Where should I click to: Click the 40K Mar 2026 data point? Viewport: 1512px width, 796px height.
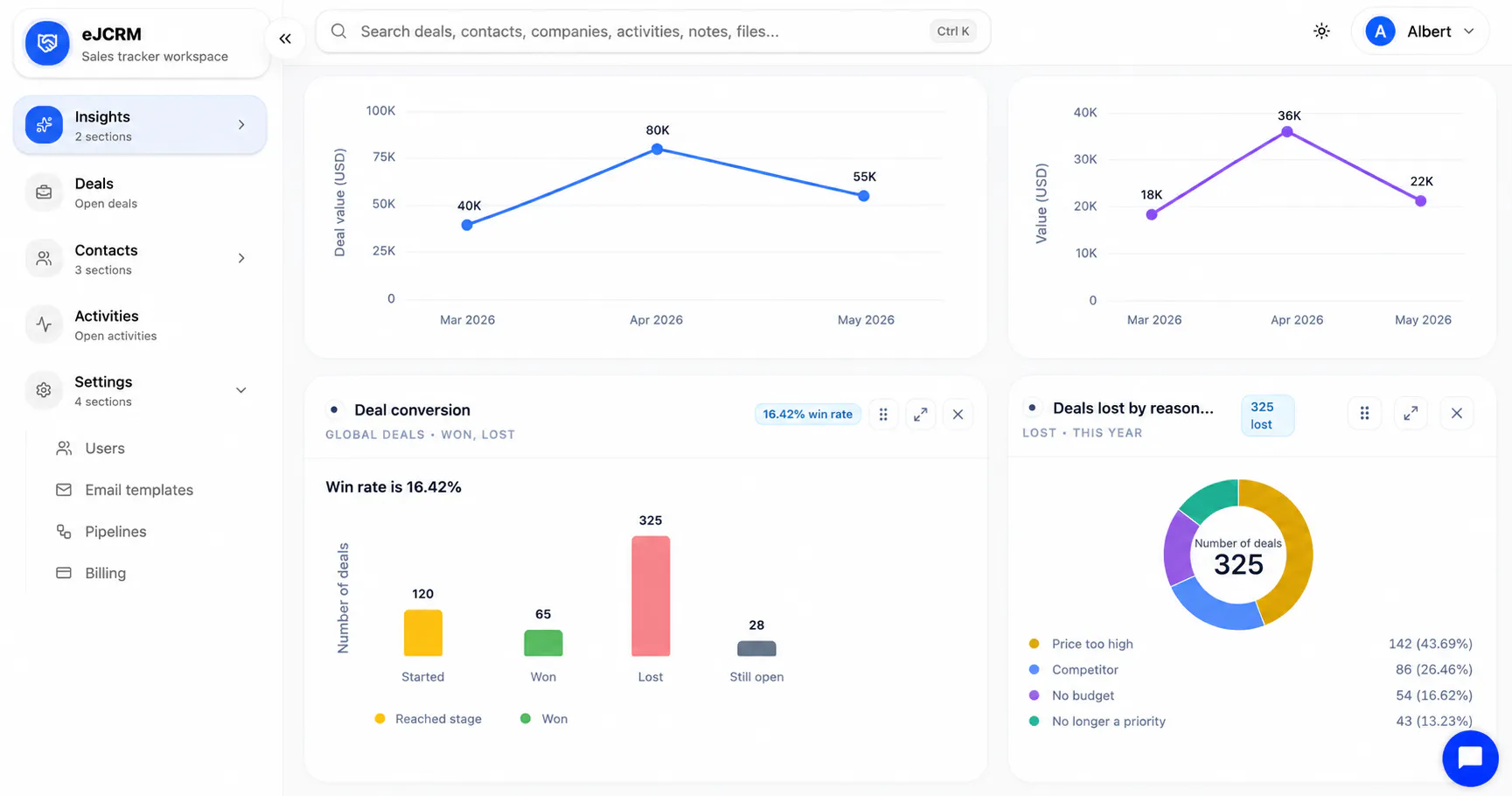coord(467,225)
